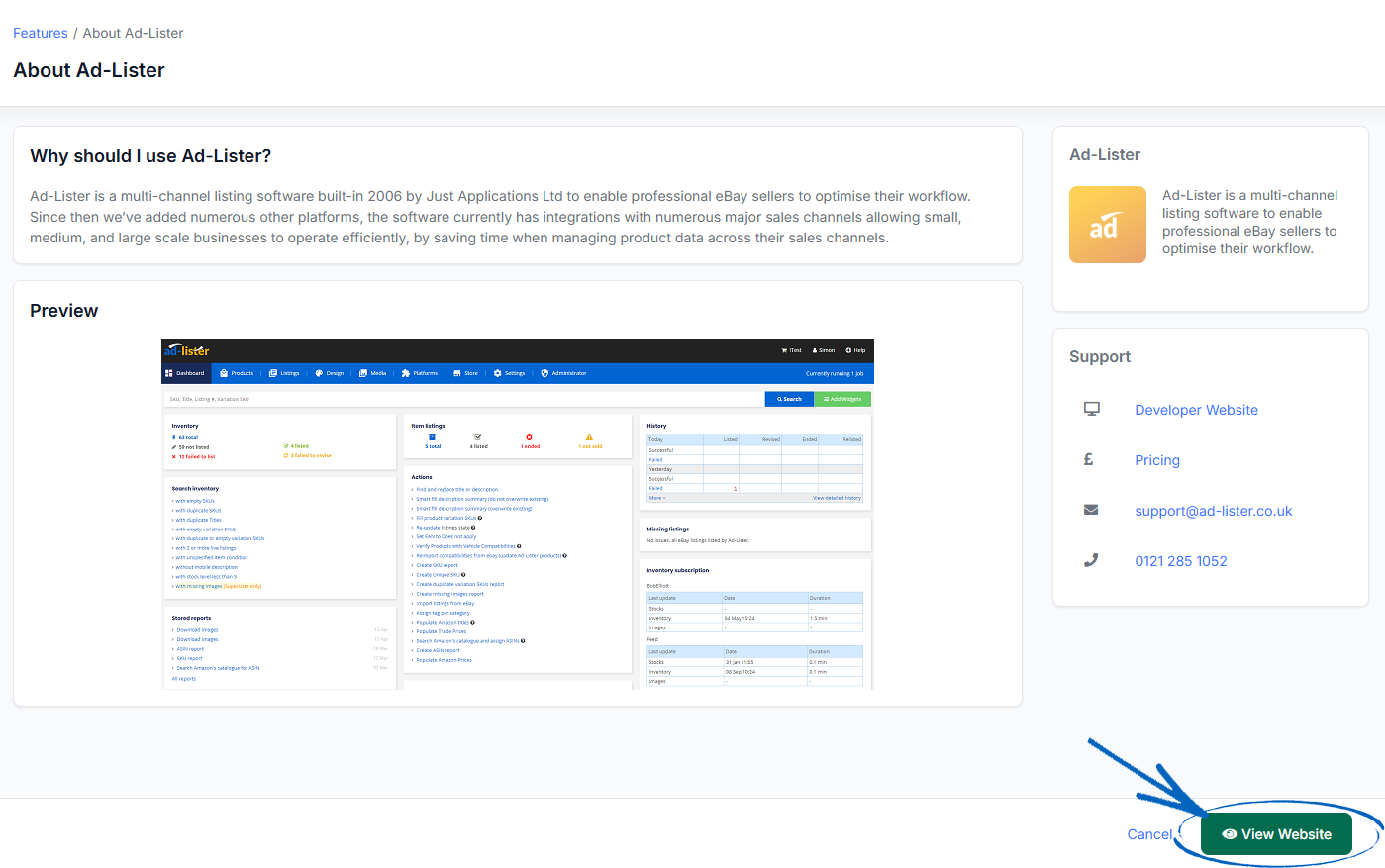The height and width of the screenshot is (868, 1385).
Task: Click the envelope icon beside support email
Action: 1091,510
